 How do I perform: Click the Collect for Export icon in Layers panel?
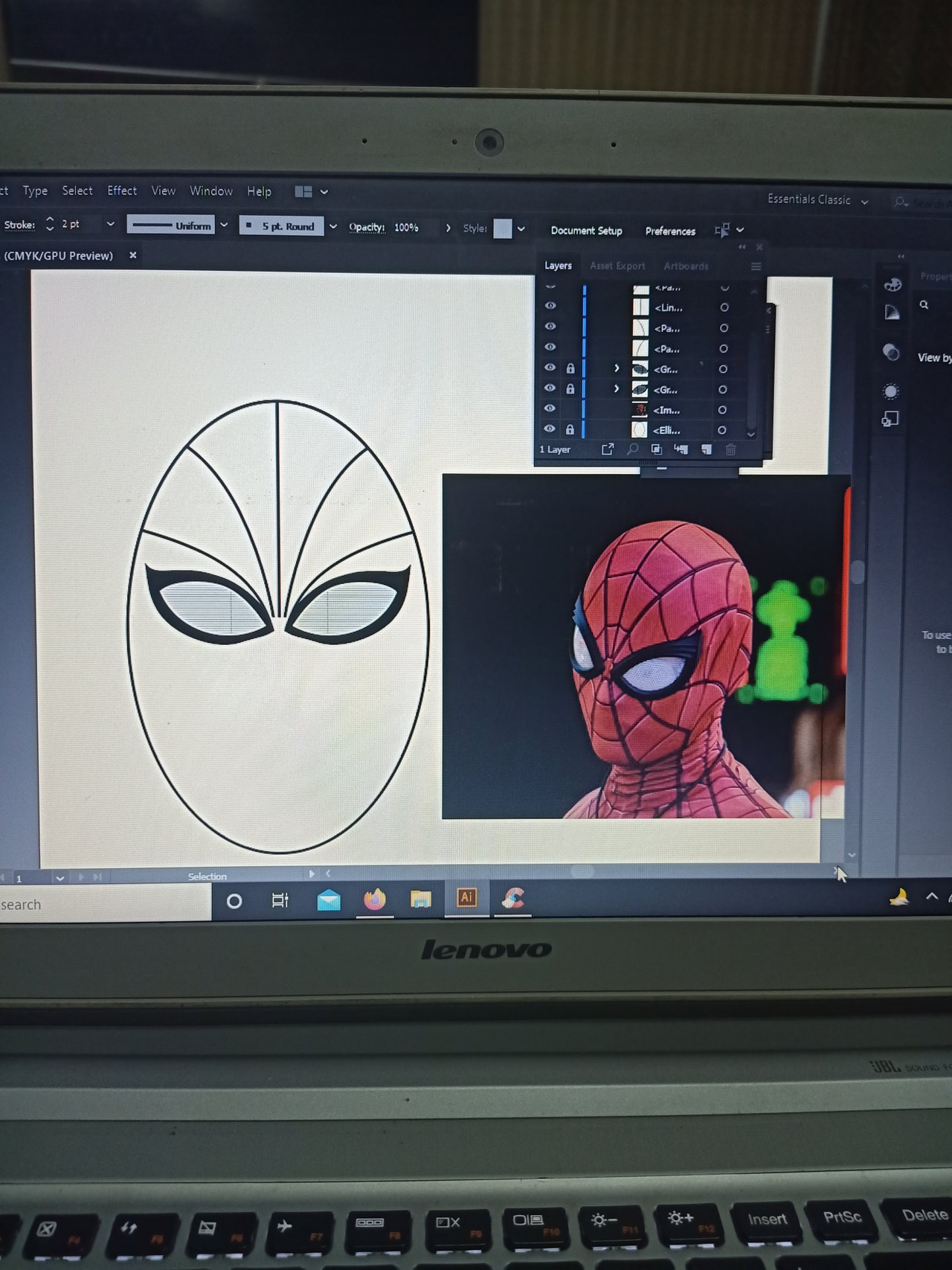point(608,449)
